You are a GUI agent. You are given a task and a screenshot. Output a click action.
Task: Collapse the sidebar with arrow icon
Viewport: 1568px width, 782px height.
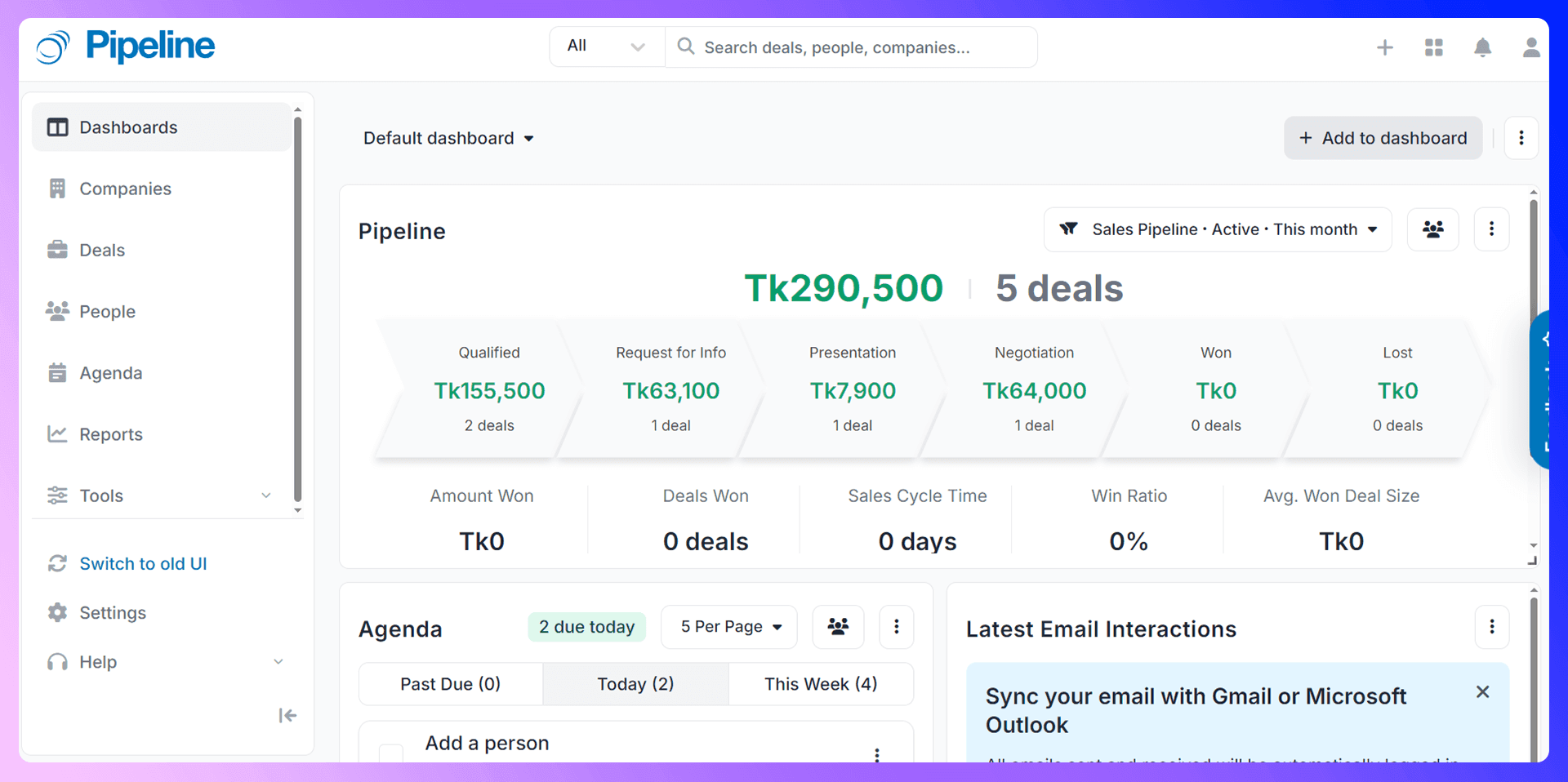[287, 716]
